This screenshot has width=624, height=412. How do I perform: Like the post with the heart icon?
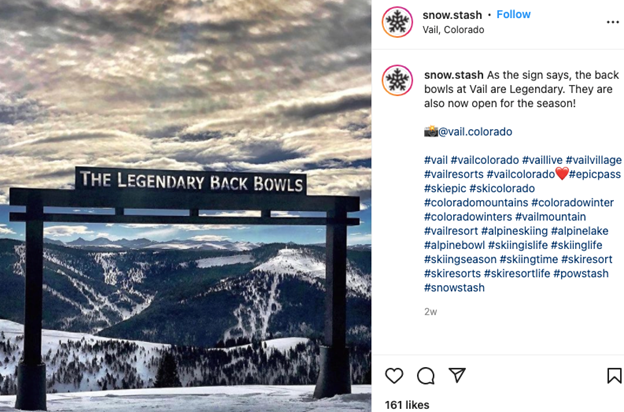(x=394, y=376)
